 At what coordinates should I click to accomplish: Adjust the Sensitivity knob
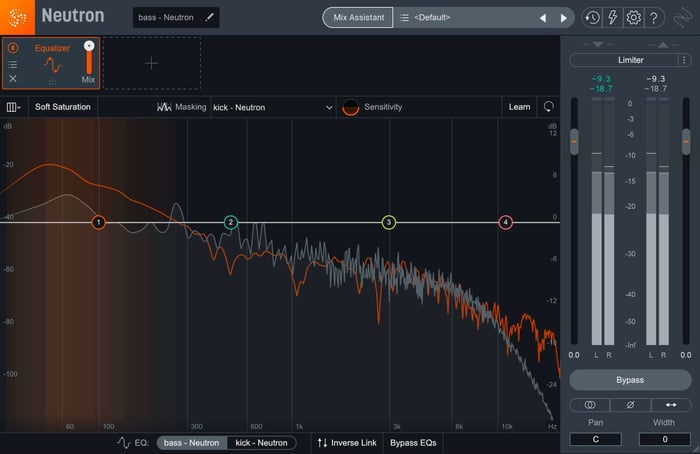[x=350, y=108]
